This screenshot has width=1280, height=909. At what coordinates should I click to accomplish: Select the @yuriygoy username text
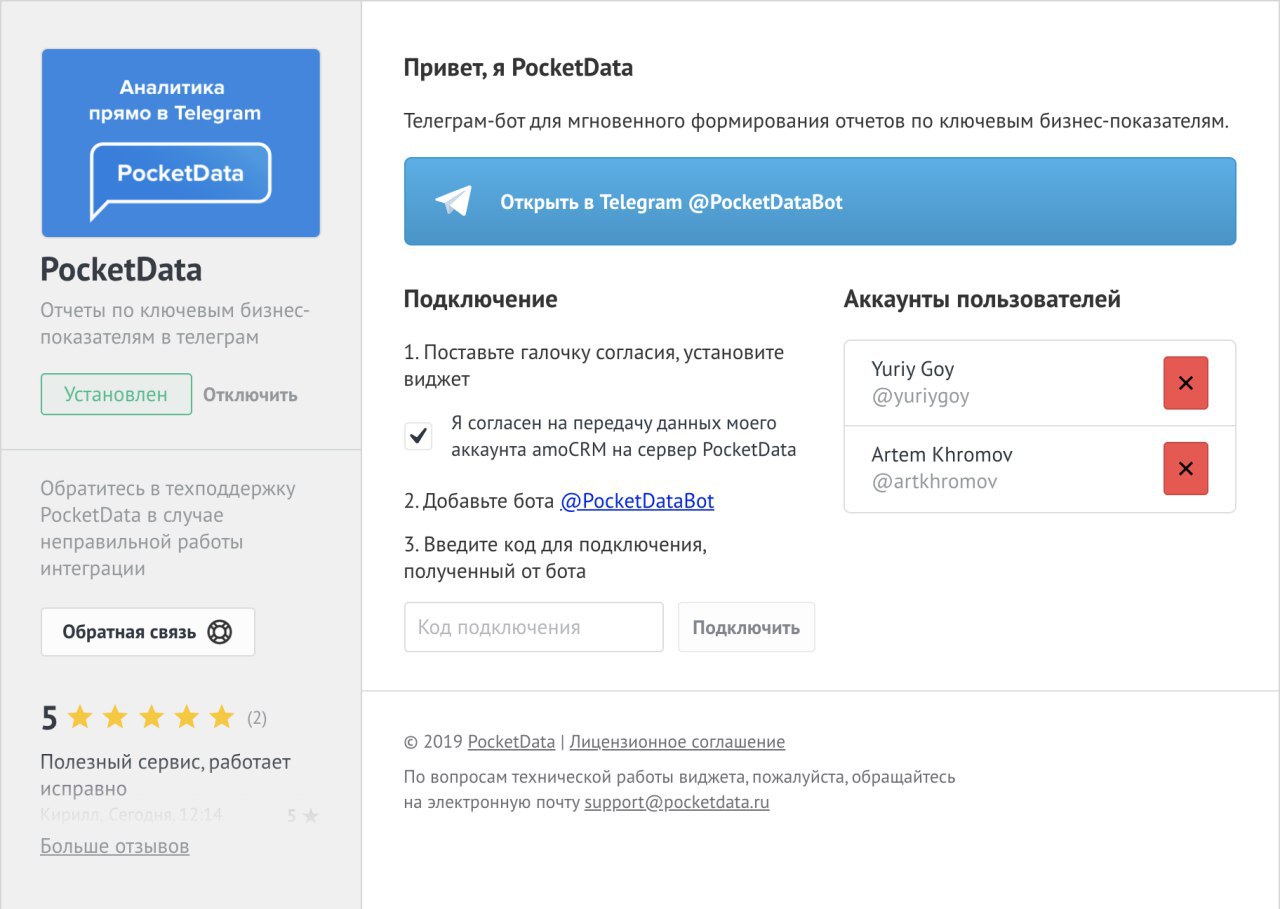coord(921,396)
